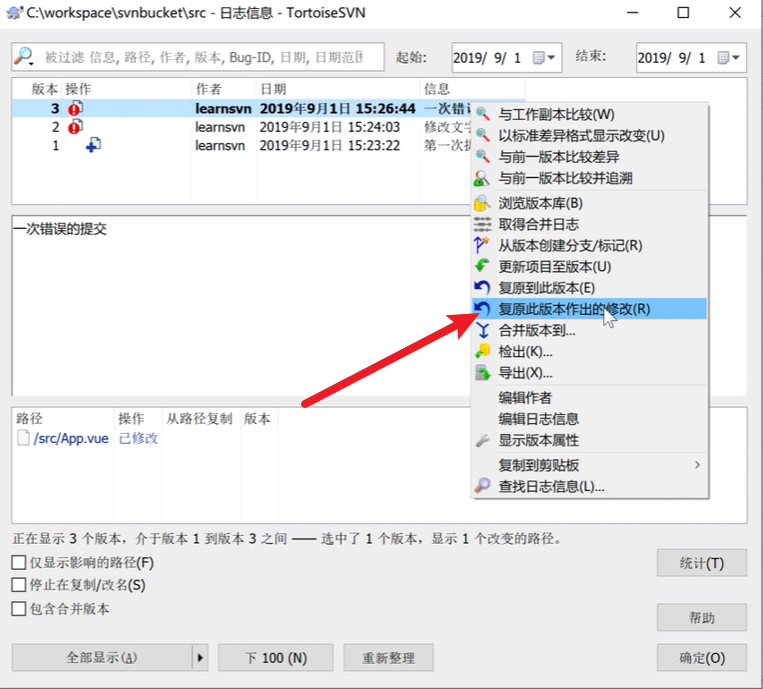The width and height of the screenshot is (763, 689).
Task: Select 复制到剪贴板 menu entry
Action: coord(589,465)
